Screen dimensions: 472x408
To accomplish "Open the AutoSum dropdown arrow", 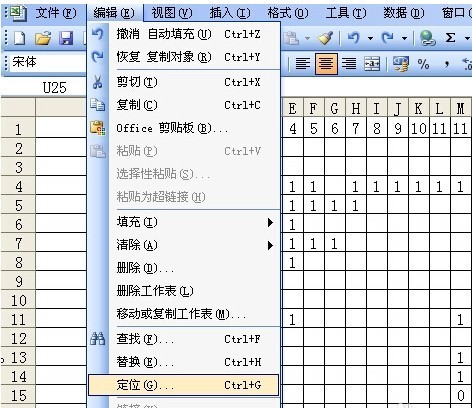I will coord(467,39).
